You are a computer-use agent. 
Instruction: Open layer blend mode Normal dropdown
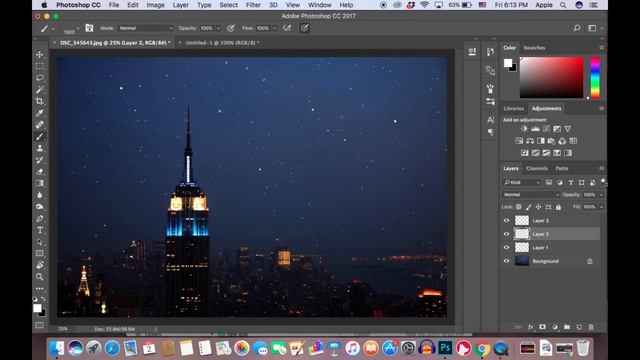[531, 195]
